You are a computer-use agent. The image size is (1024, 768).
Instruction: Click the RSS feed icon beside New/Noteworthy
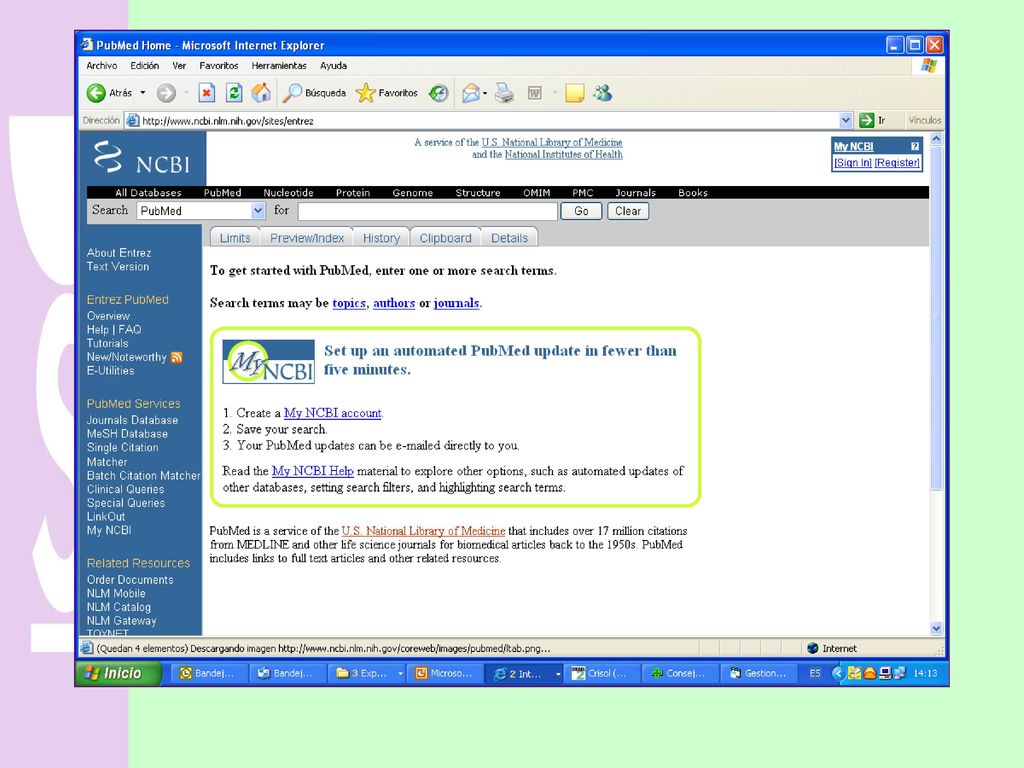coord(176,357)
